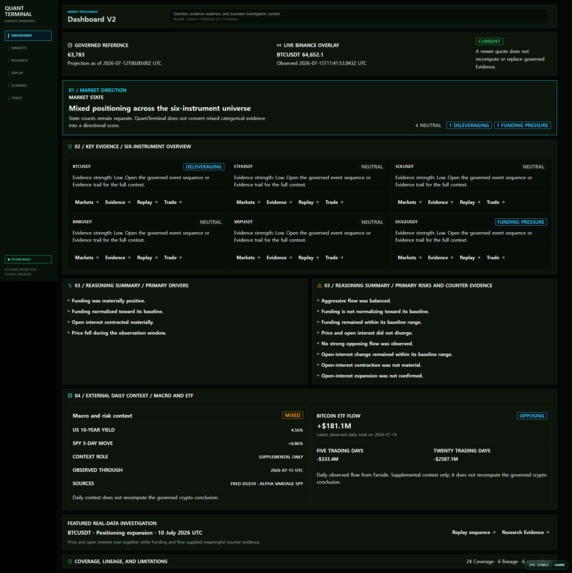572x573 pixels.
Task: Click the system ready status indicator in the sidebar
Action: 28,259
